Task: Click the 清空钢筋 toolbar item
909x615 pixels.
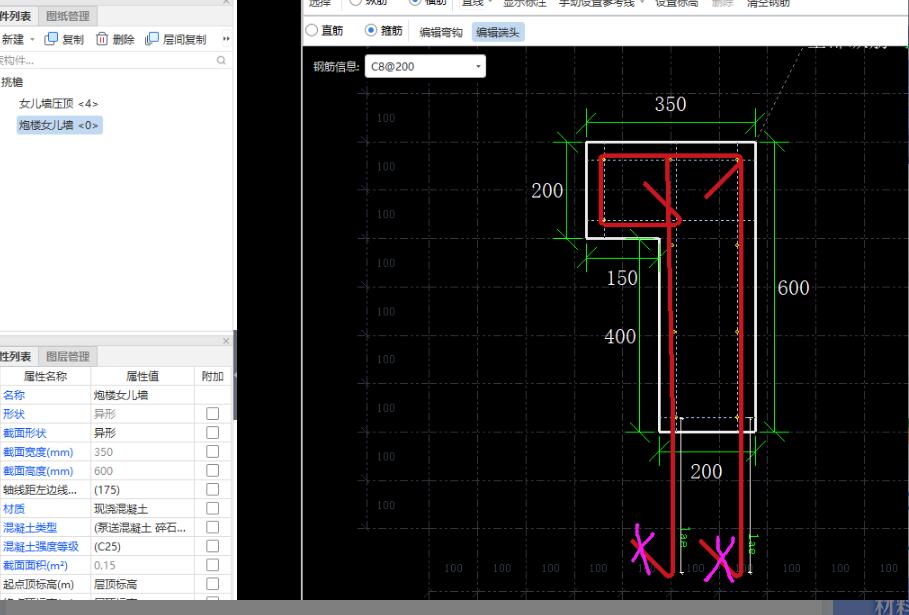Action: [x=768, y=3]
